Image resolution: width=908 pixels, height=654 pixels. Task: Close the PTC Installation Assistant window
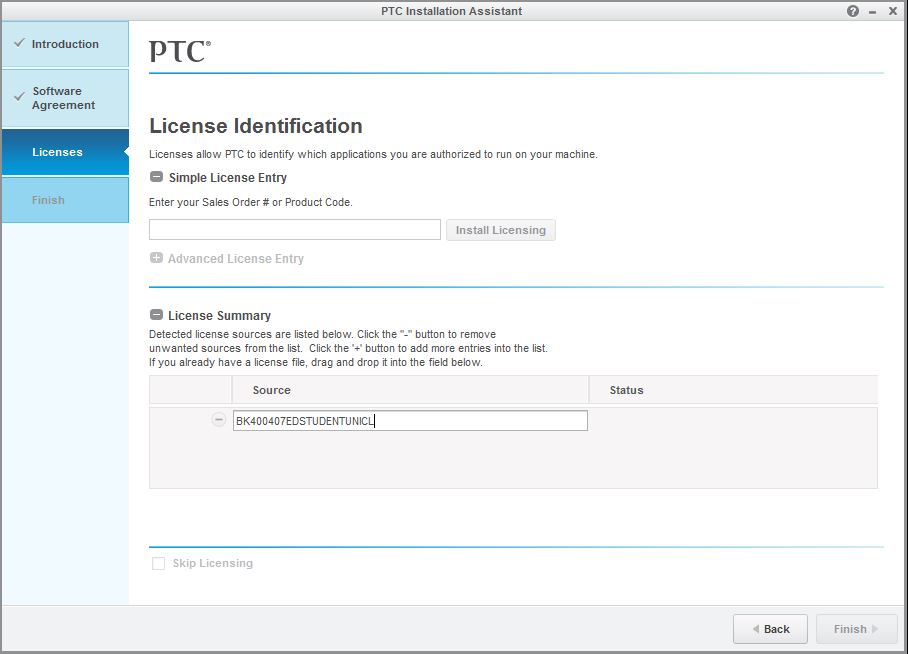[x=892, y=11]
